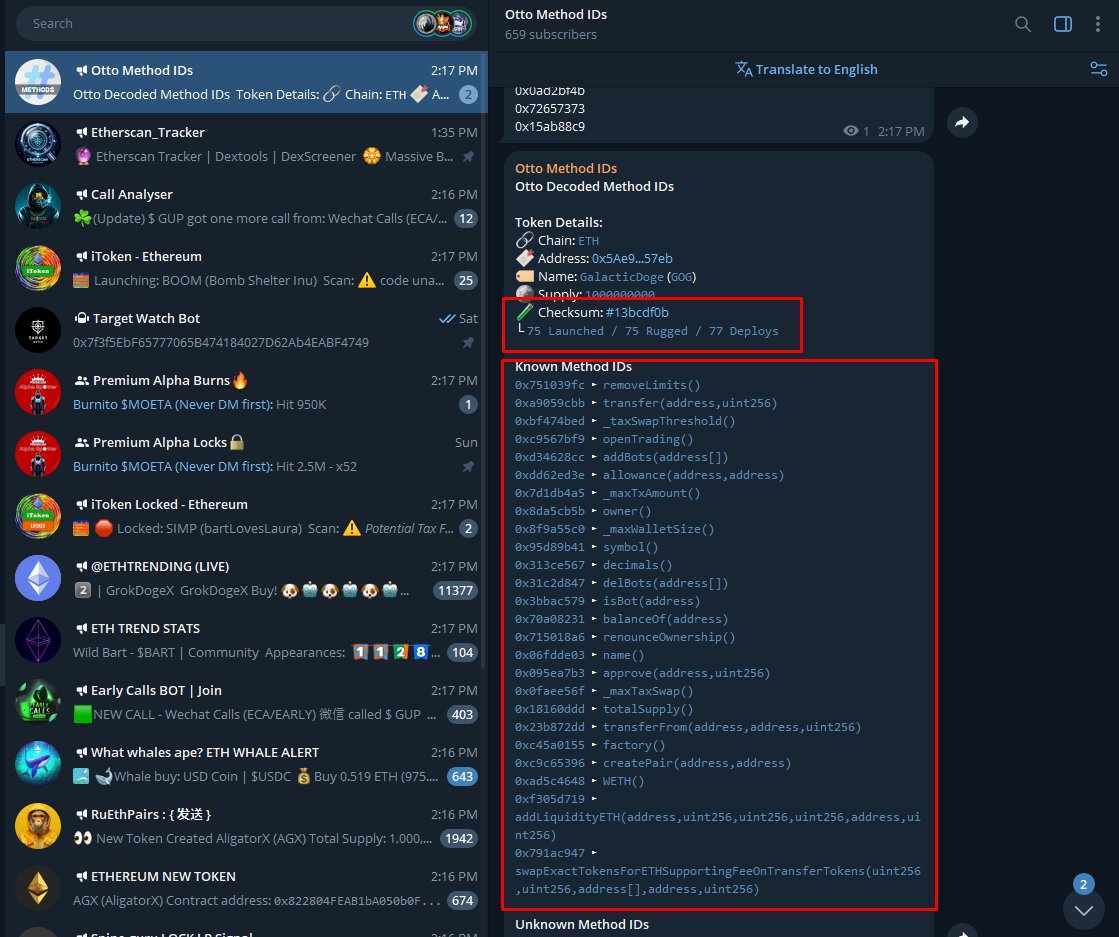The image size is (1119, 937).
Task: Open the story avatars beside Search
Action: (x=443, y=24)
